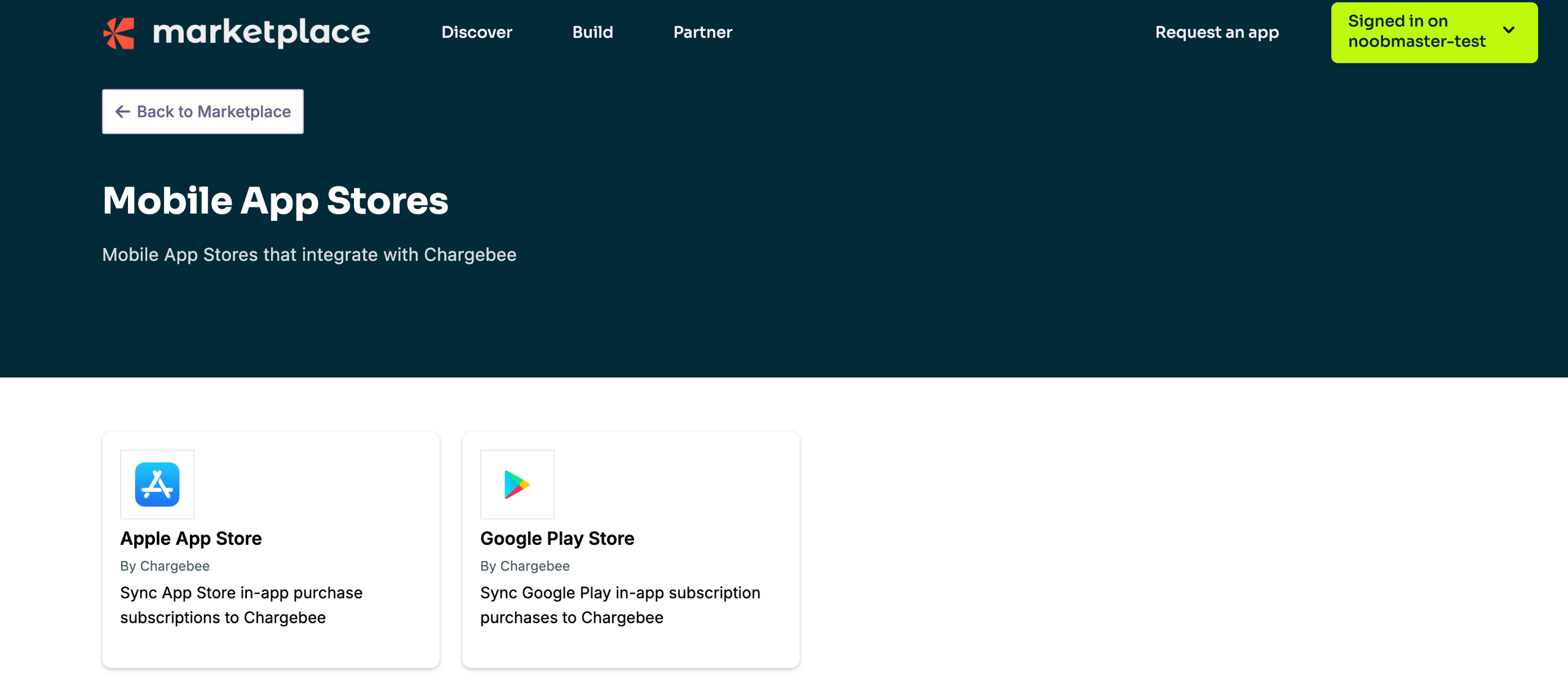Click the Google Play Store logo icon
The image size is (1568, 693).
517,484
